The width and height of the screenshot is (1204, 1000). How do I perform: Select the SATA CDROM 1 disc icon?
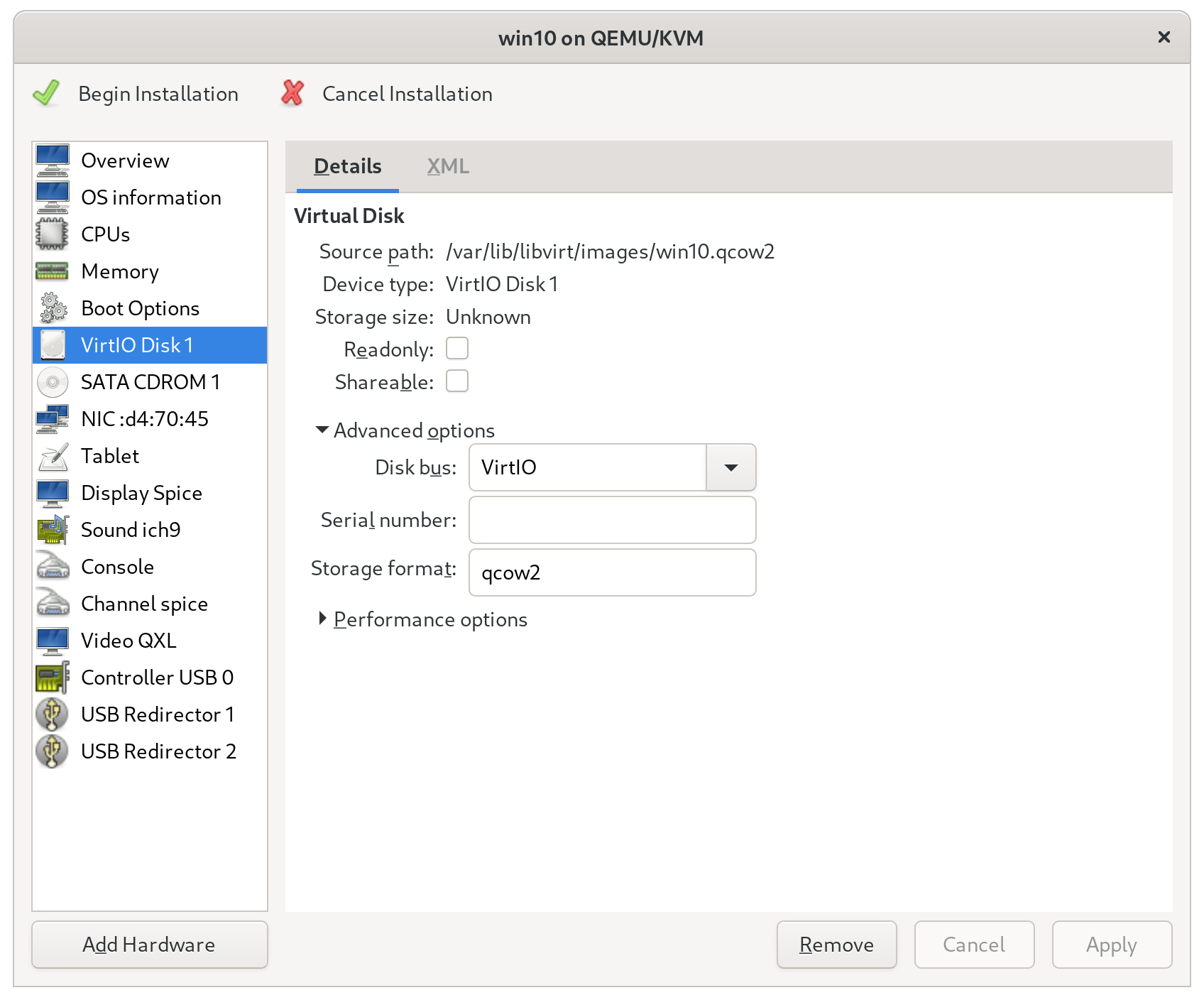[x=53, y=382]
